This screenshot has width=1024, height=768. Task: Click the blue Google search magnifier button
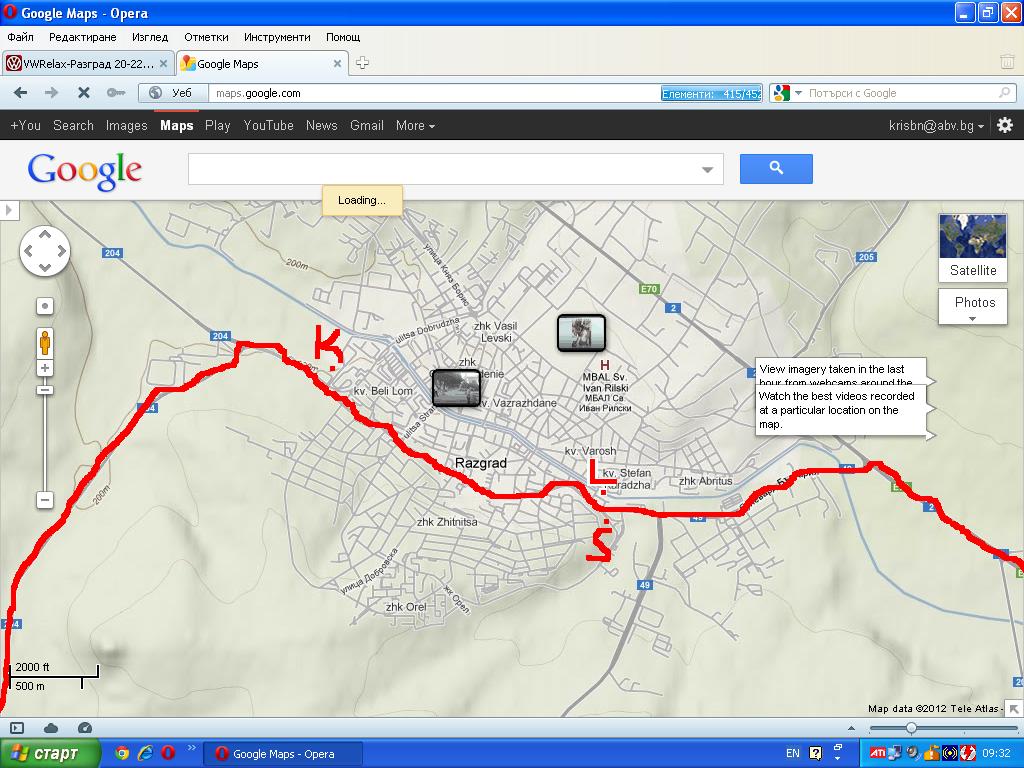pyautogui.click(x=776, y=169)
